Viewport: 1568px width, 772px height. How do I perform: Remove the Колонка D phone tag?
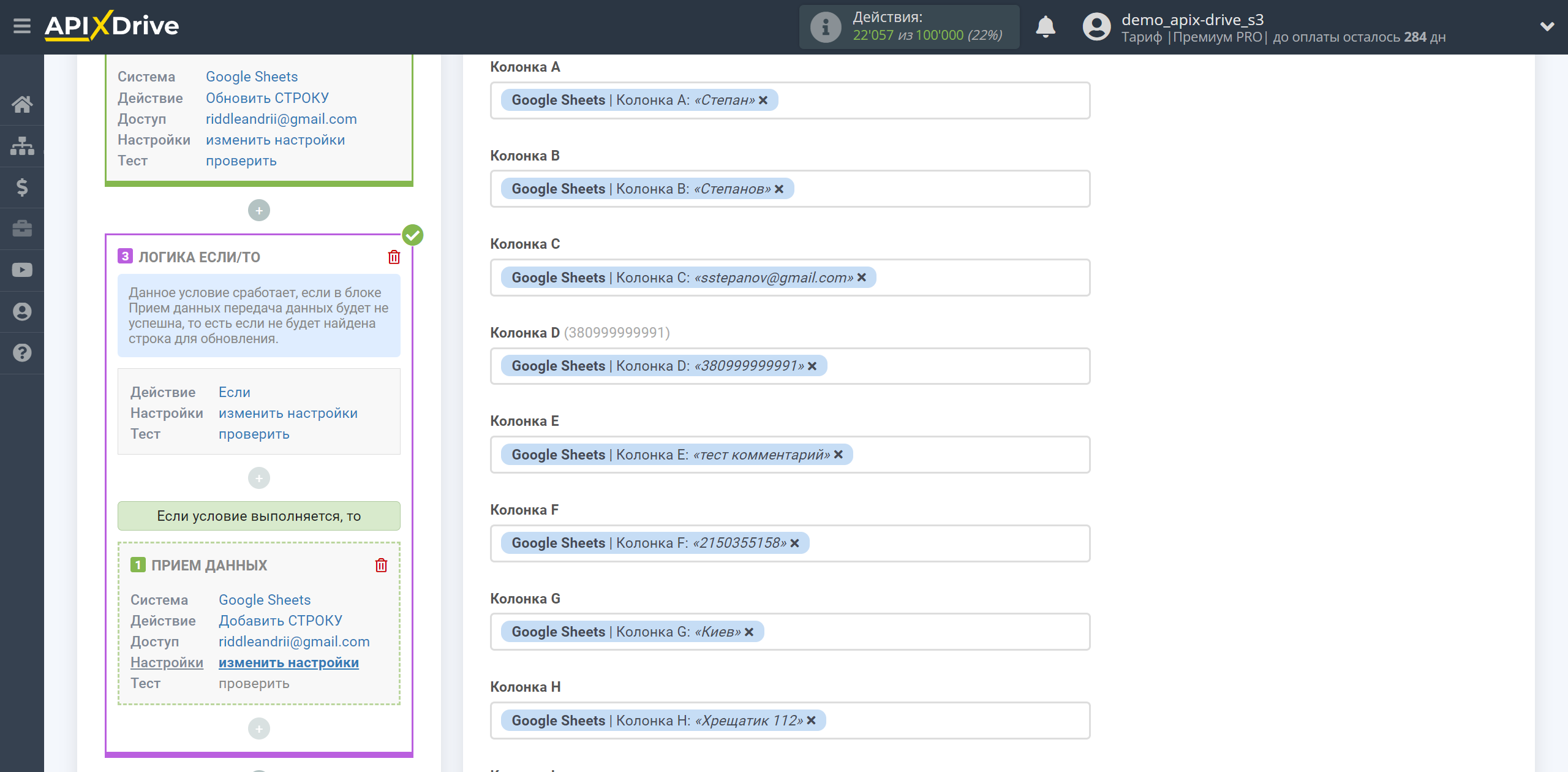(x=812, y=366)
